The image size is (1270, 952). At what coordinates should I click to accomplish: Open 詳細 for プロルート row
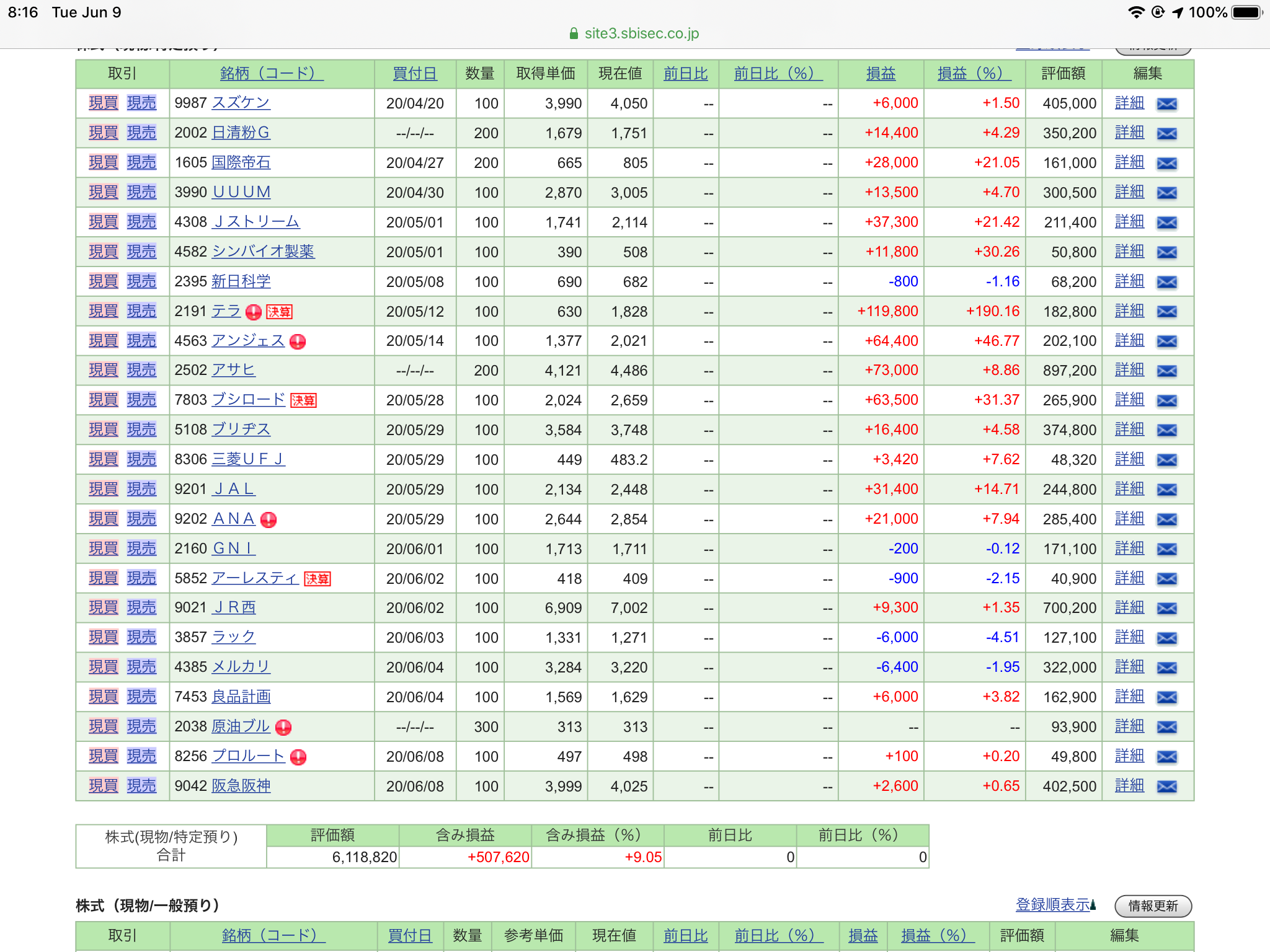click(1129, 756)
